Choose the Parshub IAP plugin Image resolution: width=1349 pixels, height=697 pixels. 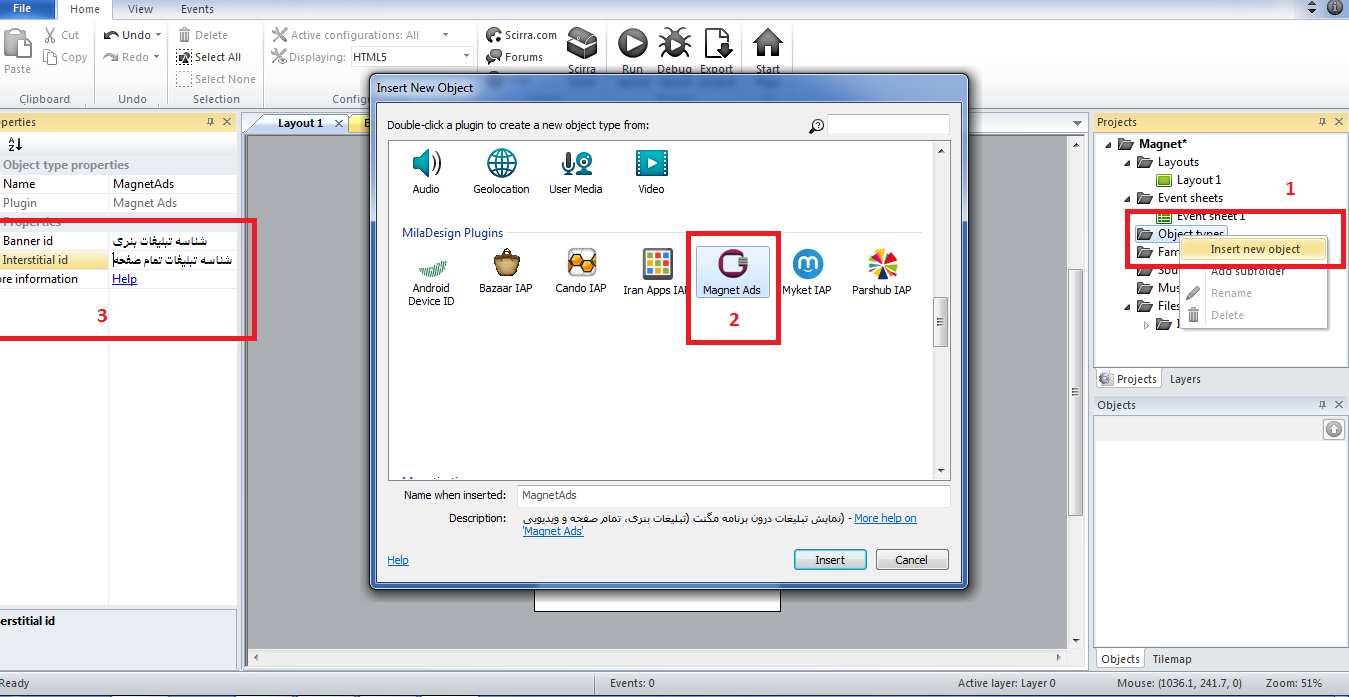click(x=882, y=271)
